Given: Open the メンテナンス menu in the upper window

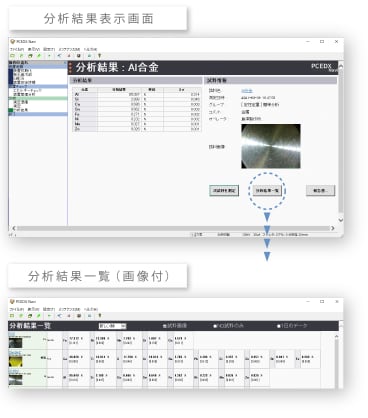Looking at the screenshot, I should tap(69, 49).
